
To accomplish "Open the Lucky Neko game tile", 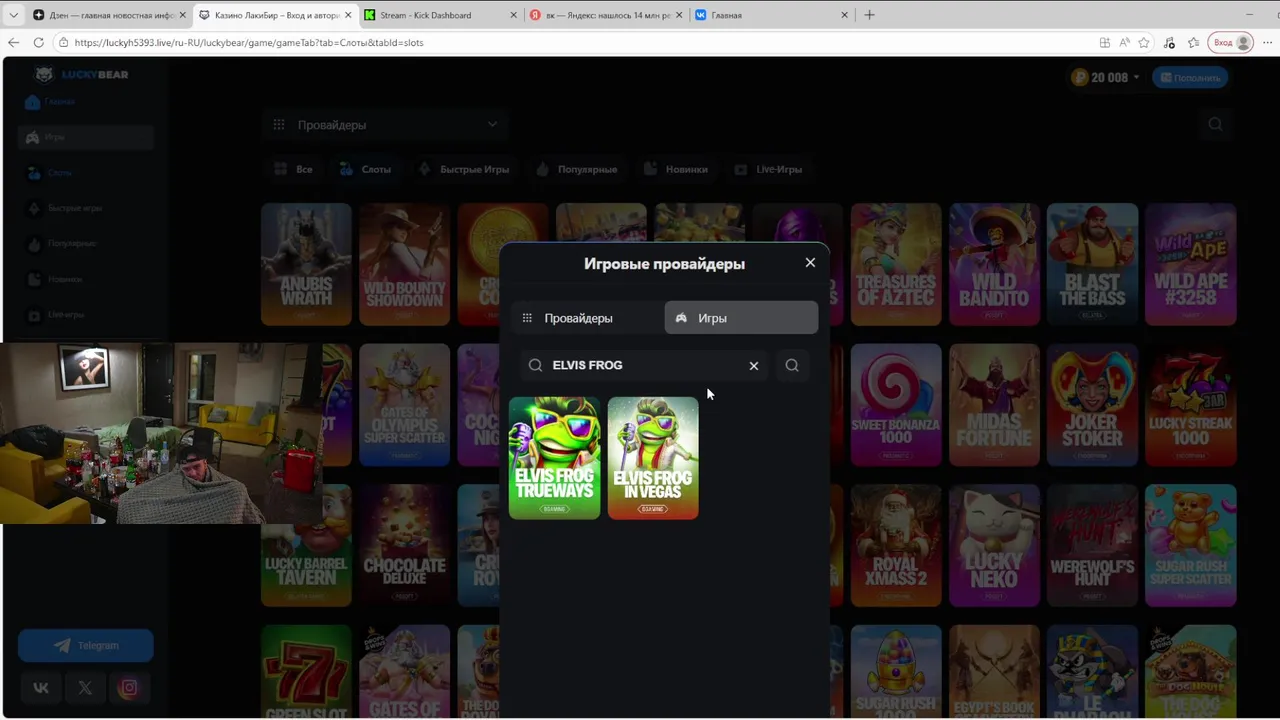I will click(994, 546).
